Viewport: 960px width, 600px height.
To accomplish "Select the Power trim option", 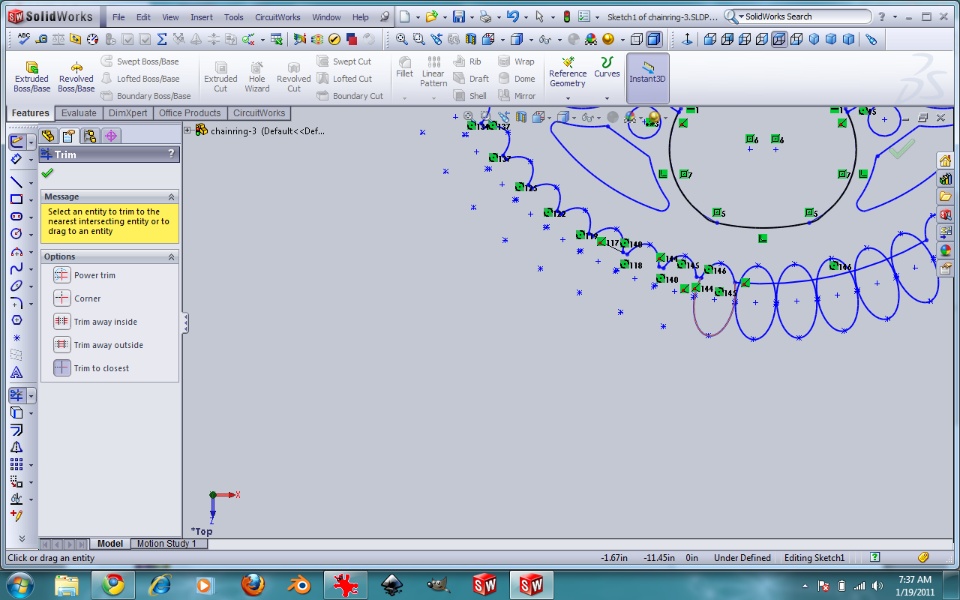I will (84, 276).
